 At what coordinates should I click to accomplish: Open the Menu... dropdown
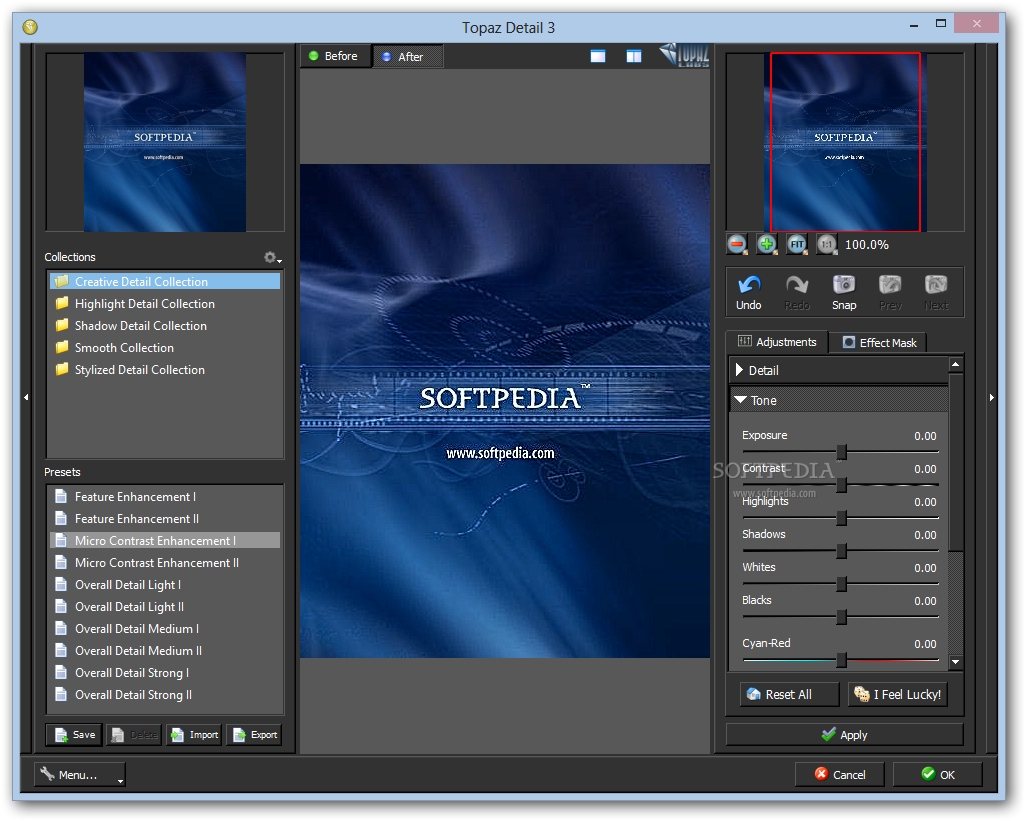pos(80,775)
